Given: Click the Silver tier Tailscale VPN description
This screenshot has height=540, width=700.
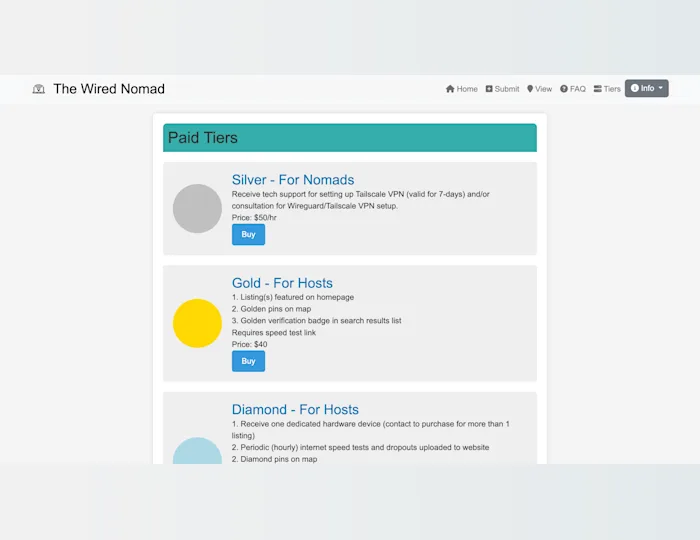Looking at the screenshot, I should click(361, 200).
